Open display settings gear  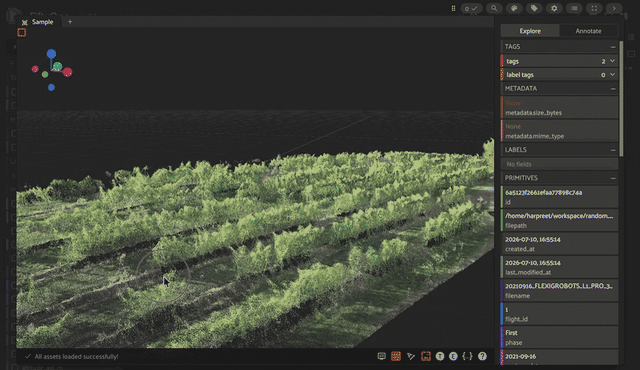(x=554, y=8)
